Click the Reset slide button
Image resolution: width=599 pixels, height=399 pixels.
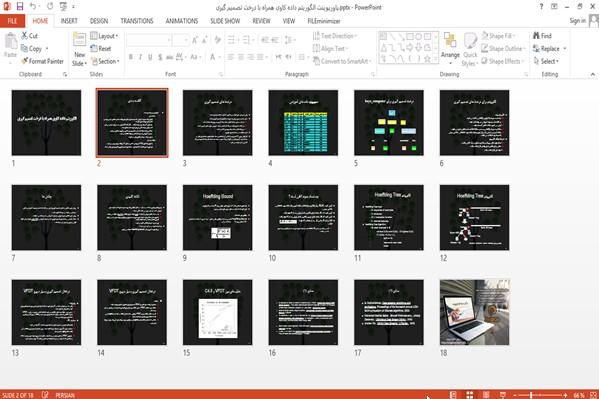(101, 49)
